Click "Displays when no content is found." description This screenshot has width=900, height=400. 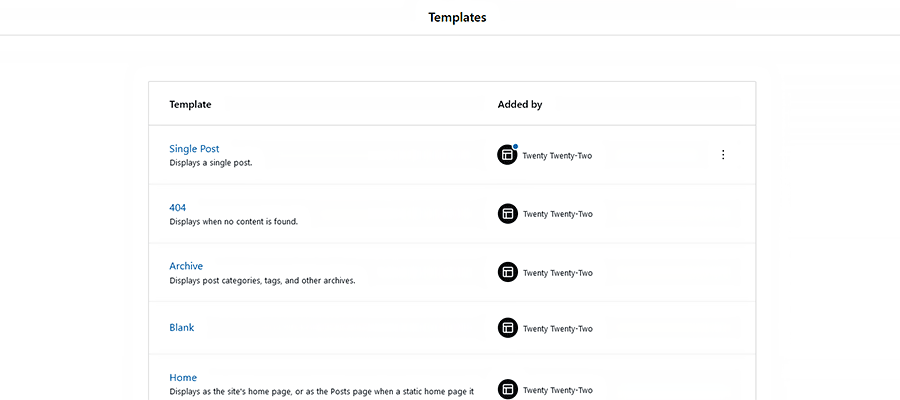click(x=233, y=221)
